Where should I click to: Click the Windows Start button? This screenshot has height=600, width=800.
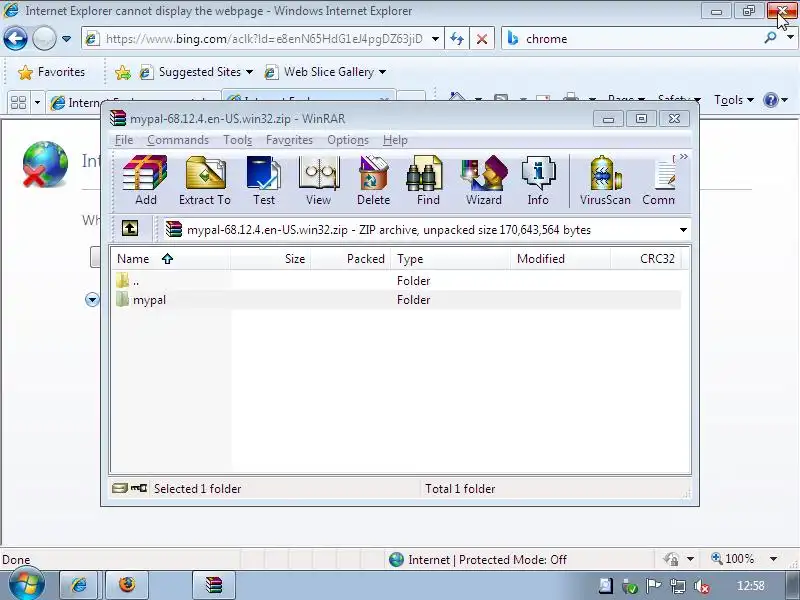pos(27,584)
